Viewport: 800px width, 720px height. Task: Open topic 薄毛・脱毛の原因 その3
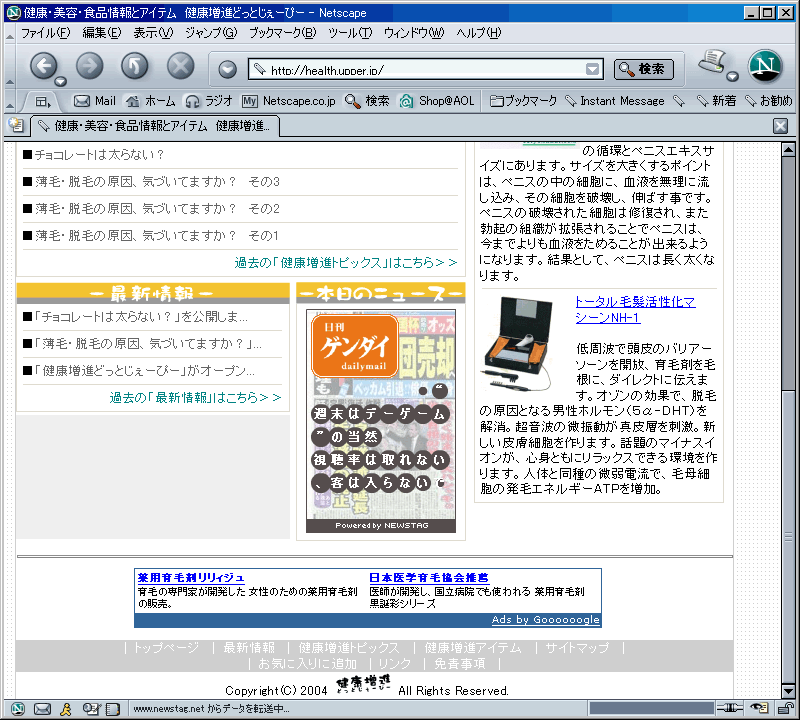(157, 182)
